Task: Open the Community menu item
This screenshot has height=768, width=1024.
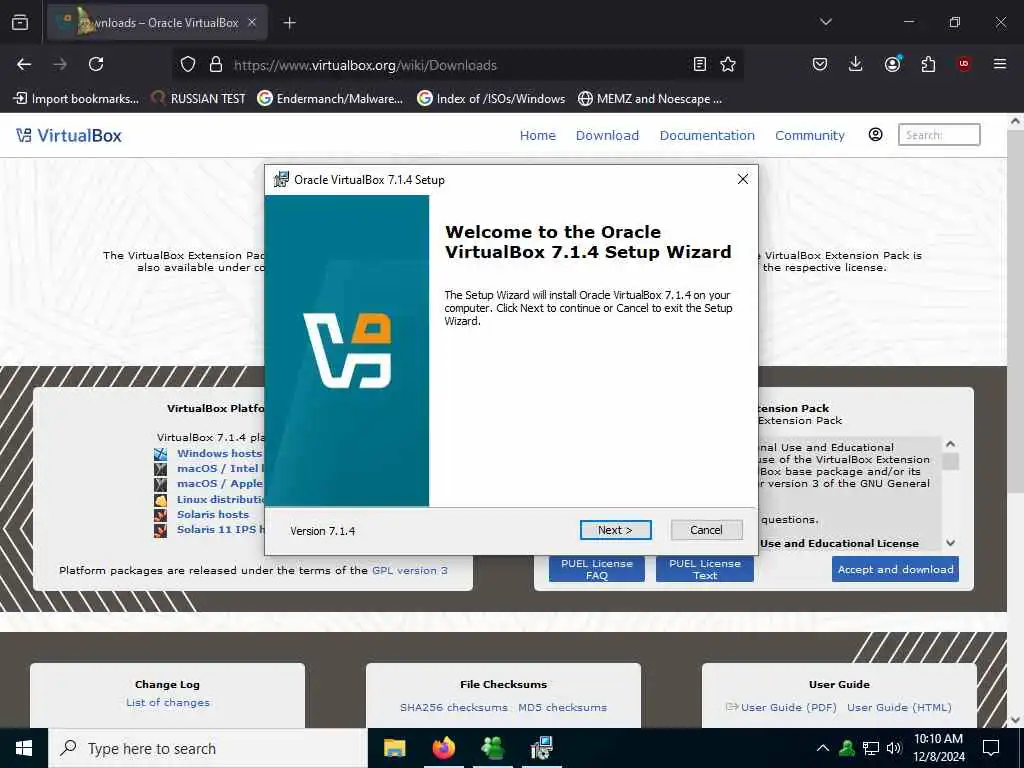Action: tap(810, 135)
